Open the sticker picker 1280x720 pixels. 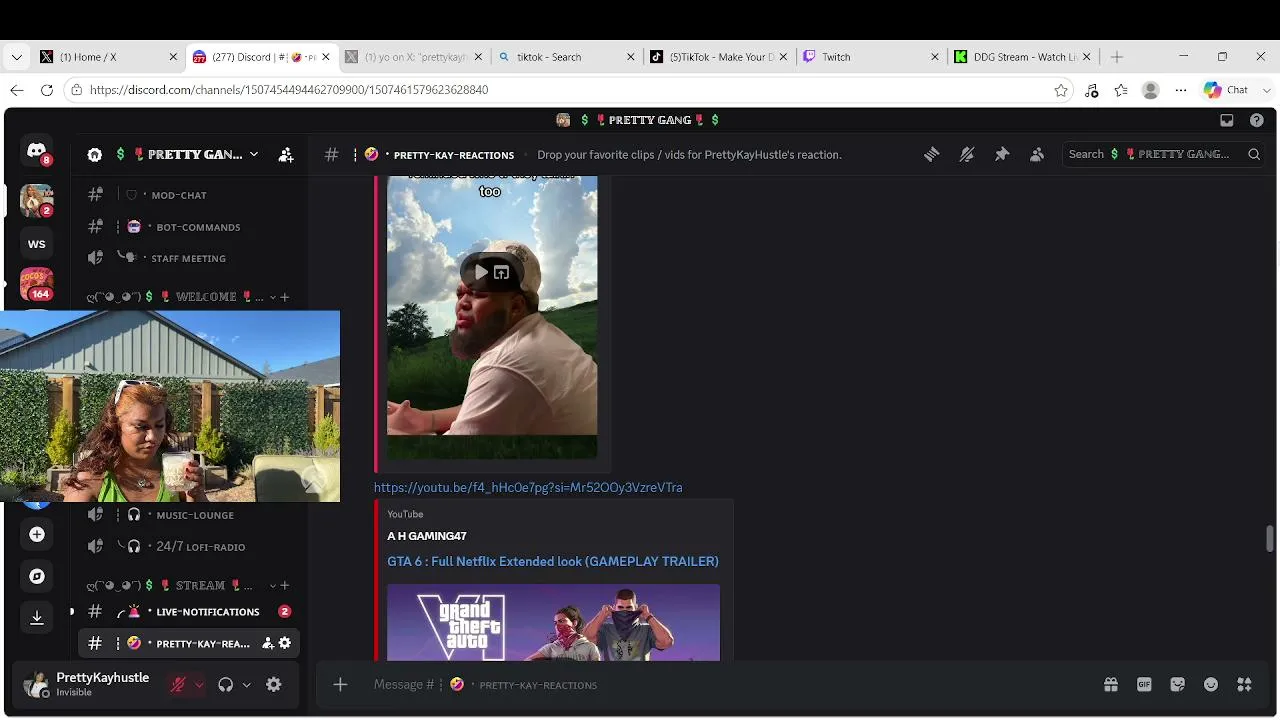point(1178,684)
